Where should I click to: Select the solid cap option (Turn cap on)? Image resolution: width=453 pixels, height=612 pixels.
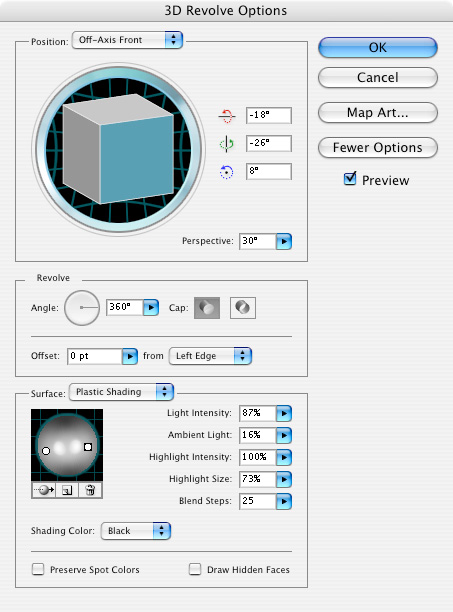[x=207, y=308]
